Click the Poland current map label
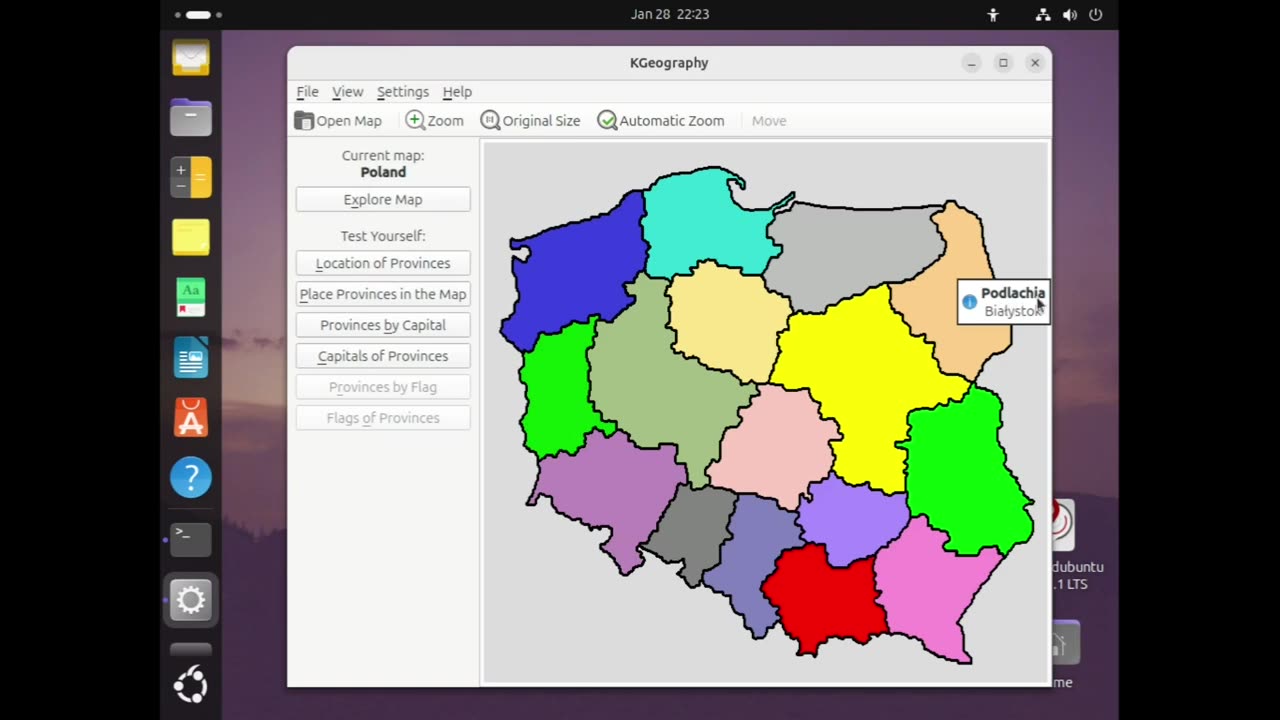The image size is (1280, 720). click(x=383, y=172)
